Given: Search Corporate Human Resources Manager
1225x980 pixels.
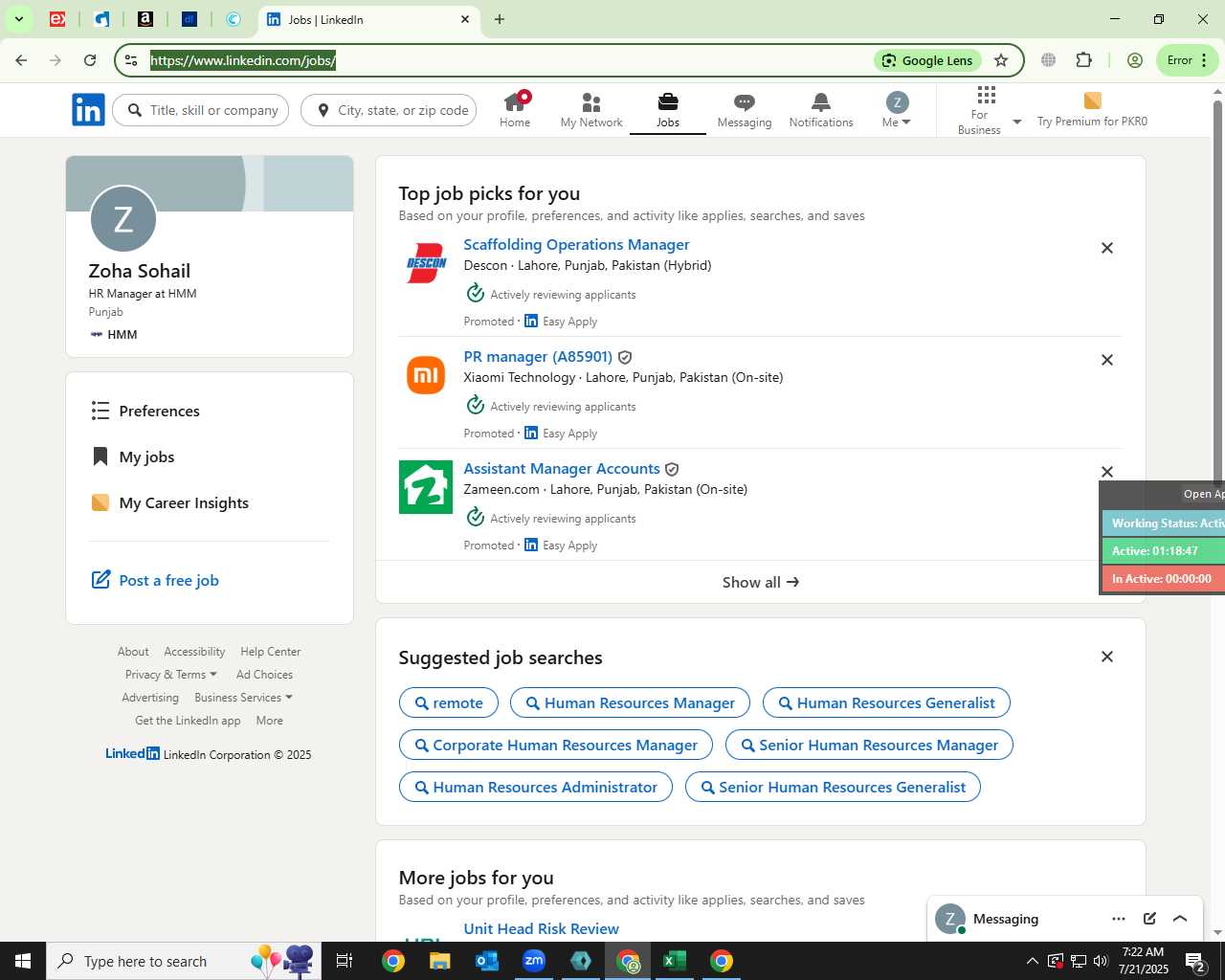Looking at the screenshot, I should click(555, 745).
